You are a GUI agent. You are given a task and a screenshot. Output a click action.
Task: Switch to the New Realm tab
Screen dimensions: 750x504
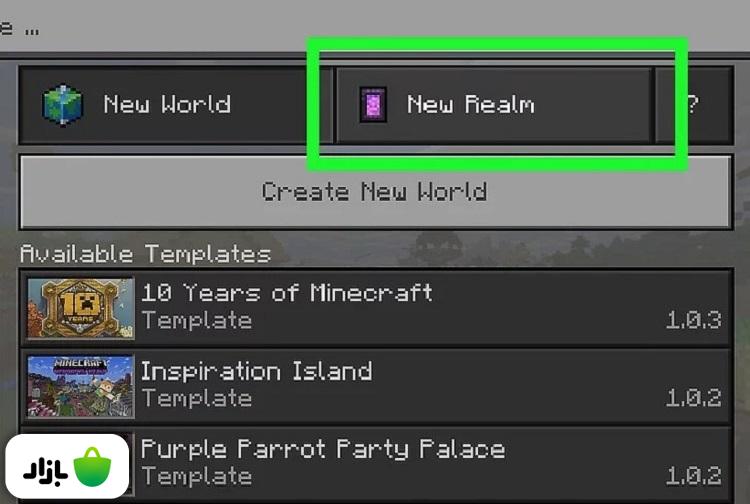(494, 105)
